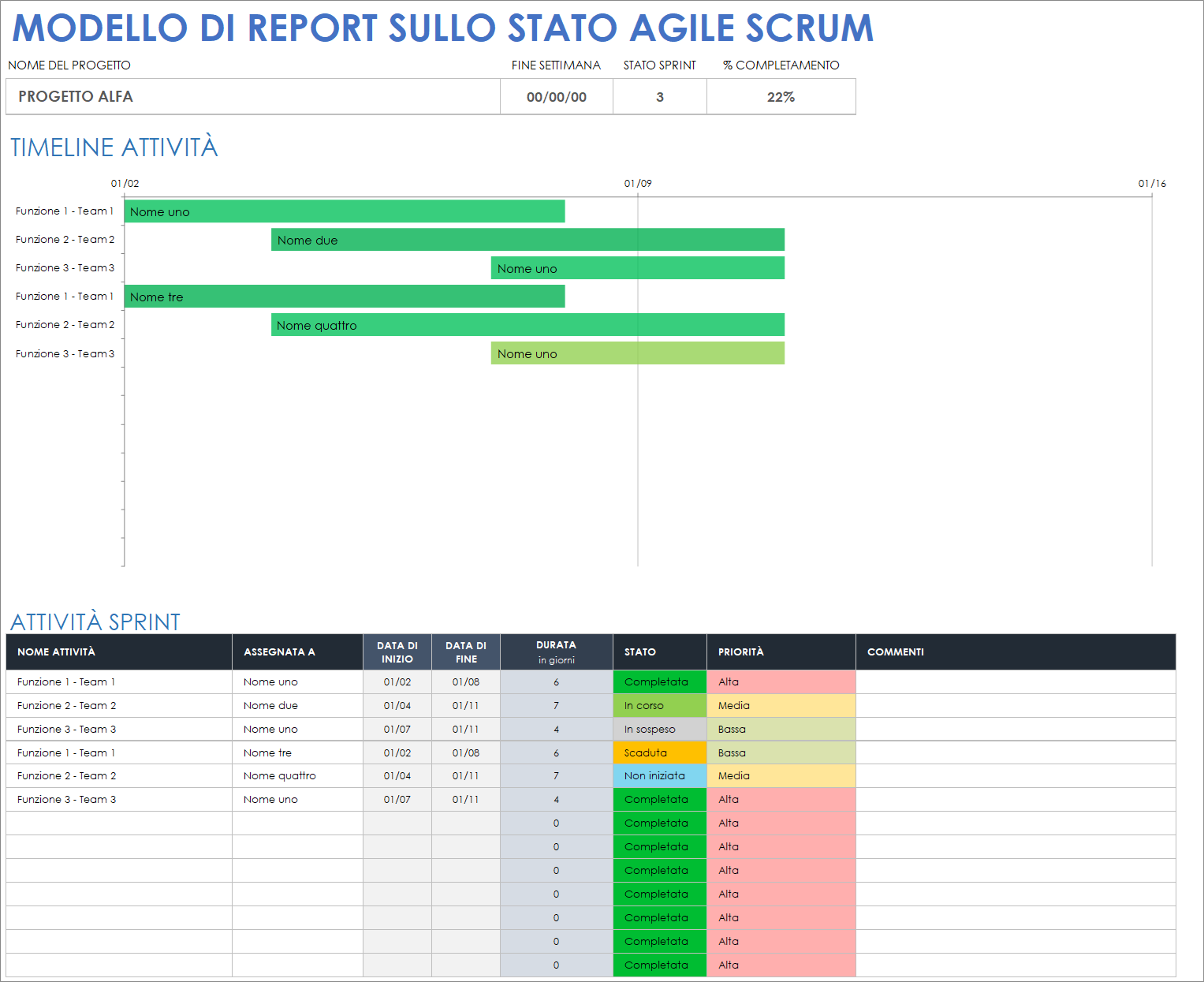The image size is (1204, 982).
Task: Click the DATA DI INIZIO header
Action: 397,652
